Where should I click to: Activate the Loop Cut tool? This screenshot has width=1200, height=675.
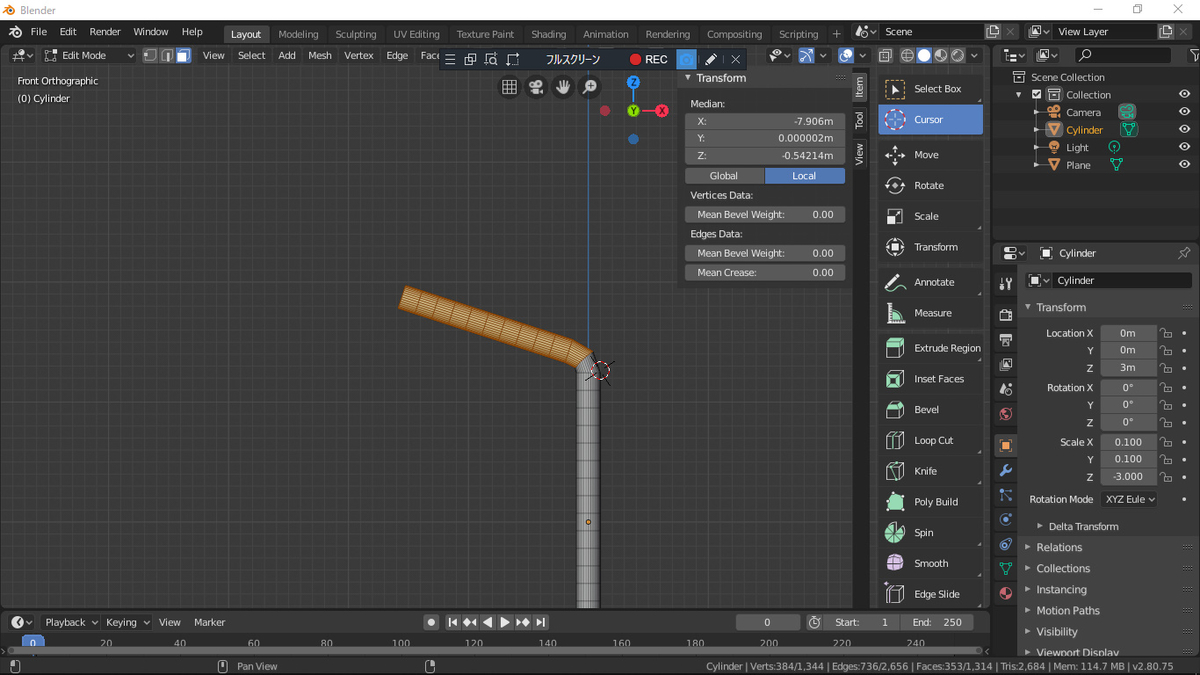pyautogui.click(x=930, y=441)
